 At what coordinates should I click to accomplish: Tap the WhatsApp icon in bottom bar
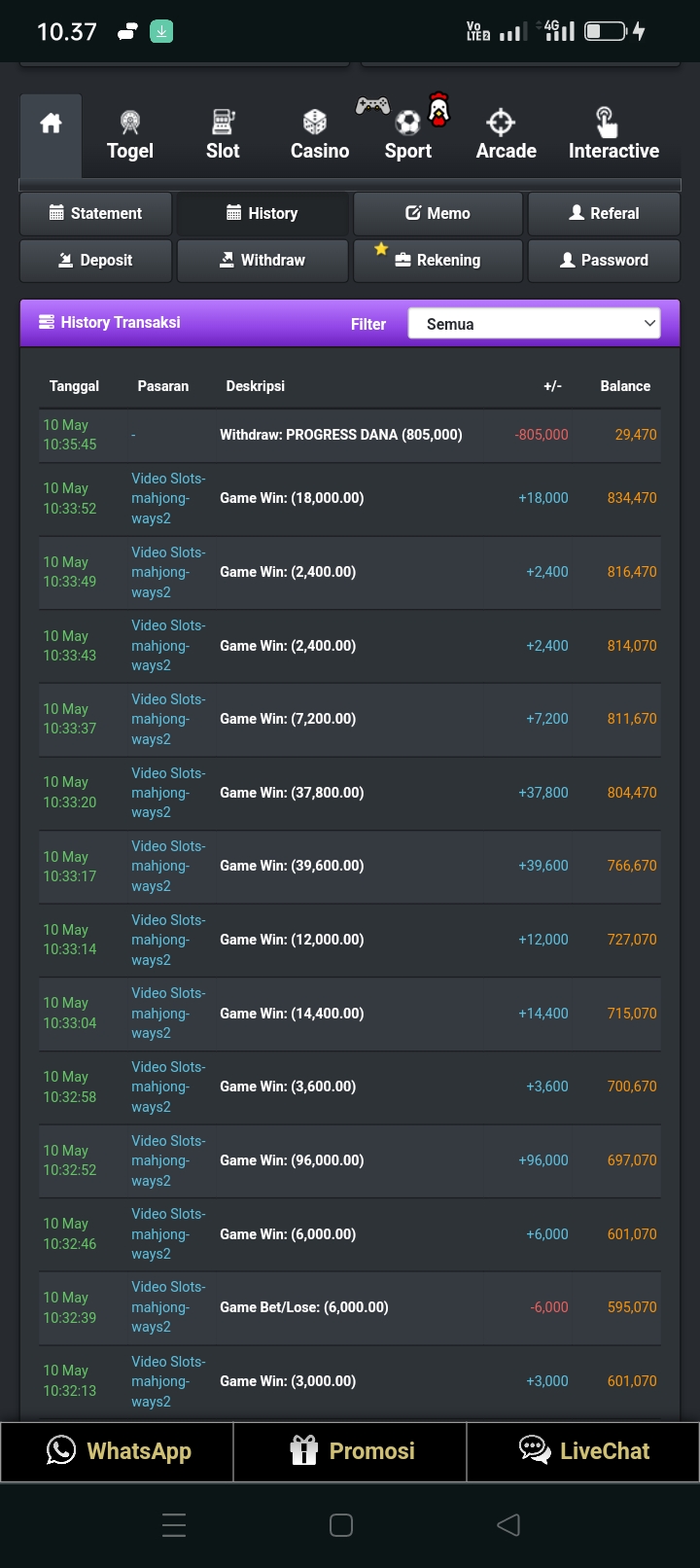point(61,1450)
